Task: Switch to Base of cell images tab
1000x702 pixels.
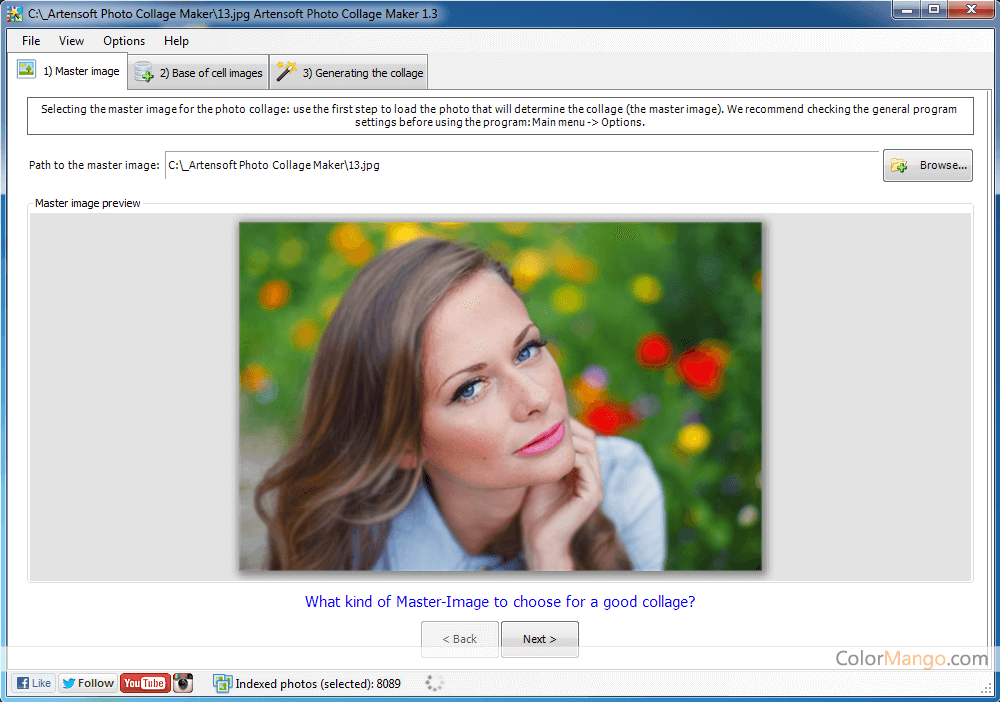Action: tap(198, 72)
